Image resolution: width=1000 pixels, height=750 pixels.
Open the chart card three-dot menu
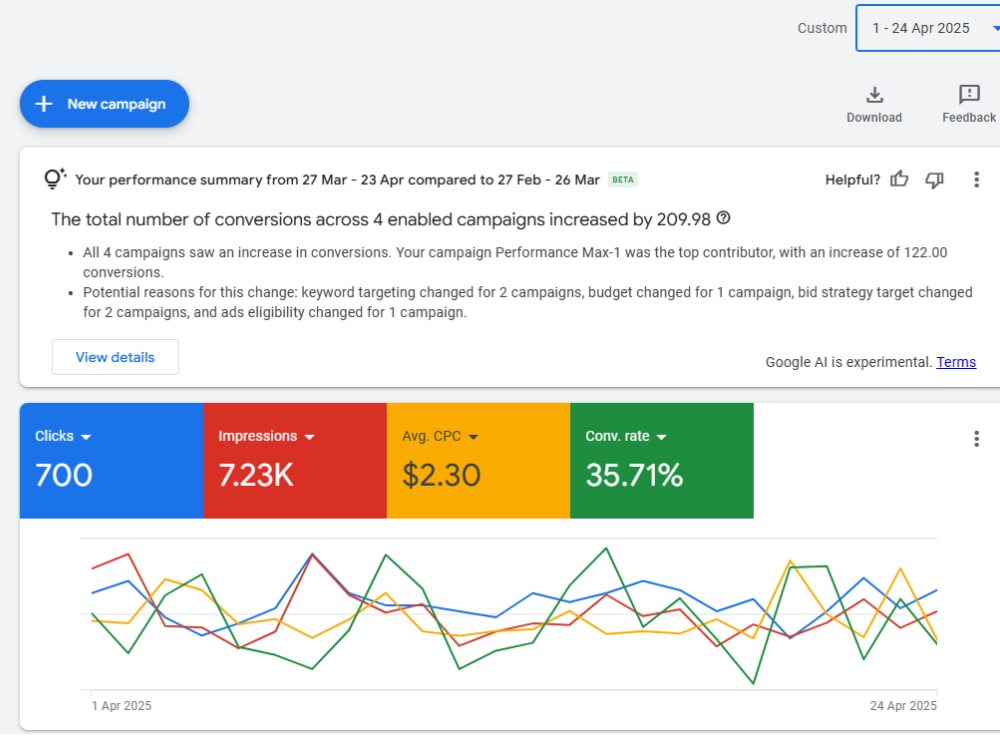point(976,439)
